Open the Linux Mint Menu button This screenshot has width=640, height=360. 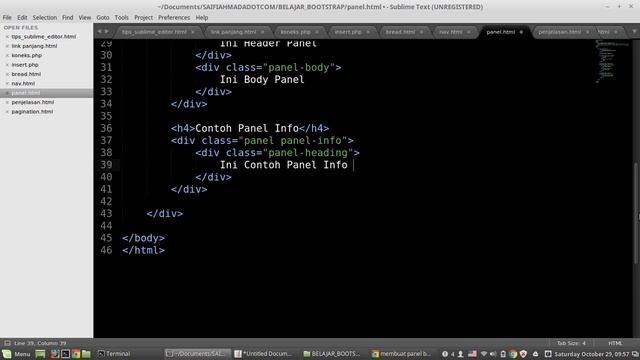[16, 354]
